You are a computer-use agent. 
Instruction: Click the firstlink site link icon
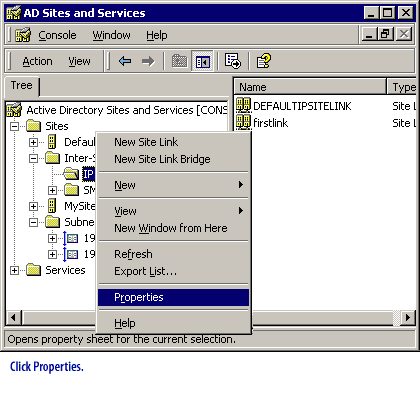(x=243, y=122)
